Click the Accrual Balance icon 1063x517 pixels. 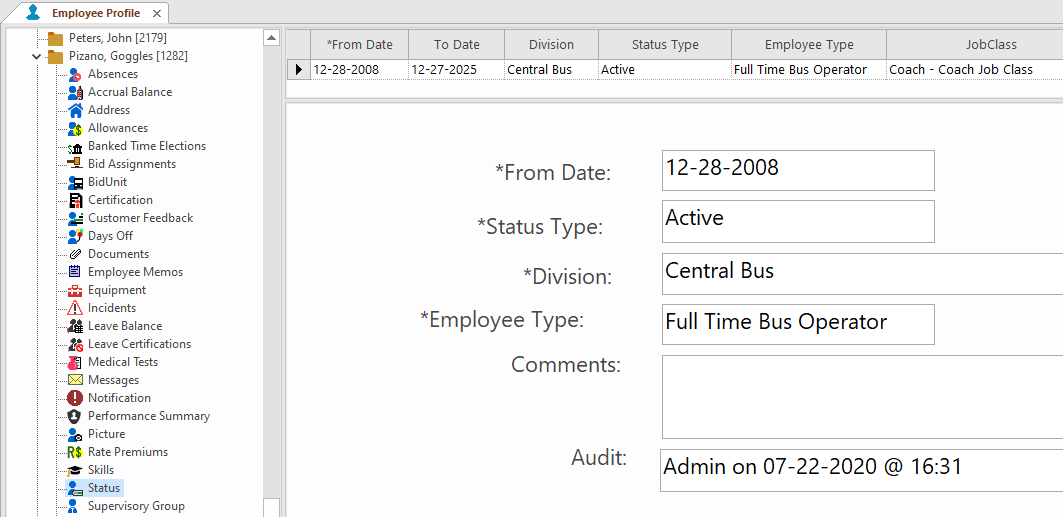point(75,92)
